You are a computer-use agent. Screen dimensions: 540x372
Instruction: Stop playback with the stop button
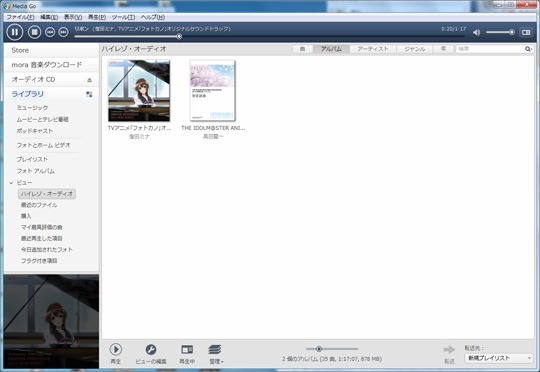(x=34, y=32)
